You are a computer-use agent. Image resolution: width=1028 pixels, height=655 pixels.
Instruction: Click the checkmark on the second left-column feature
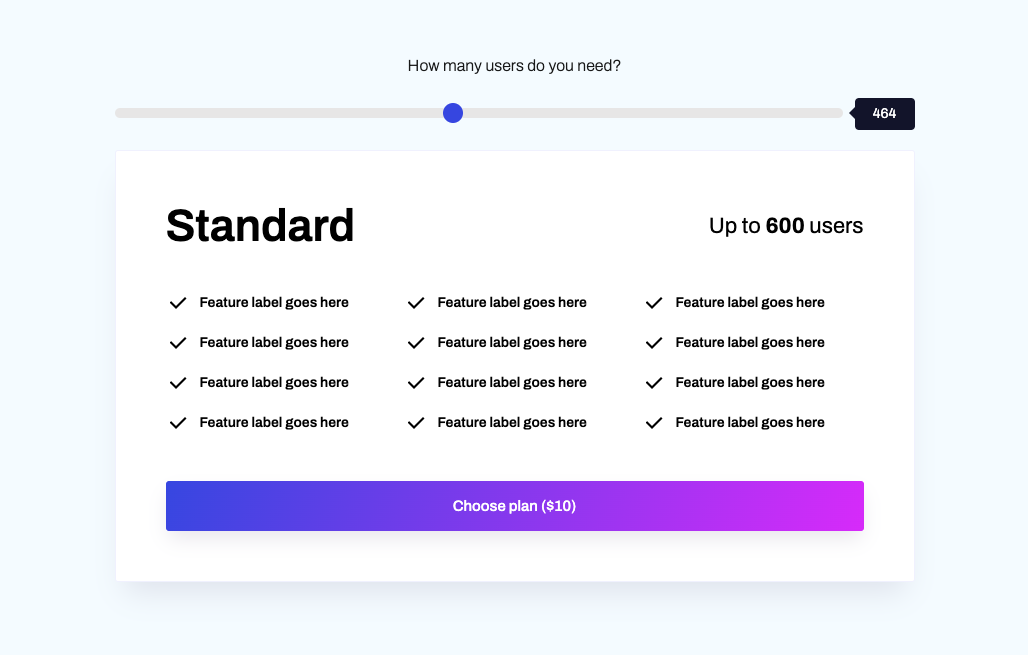[x=178, y=342]
